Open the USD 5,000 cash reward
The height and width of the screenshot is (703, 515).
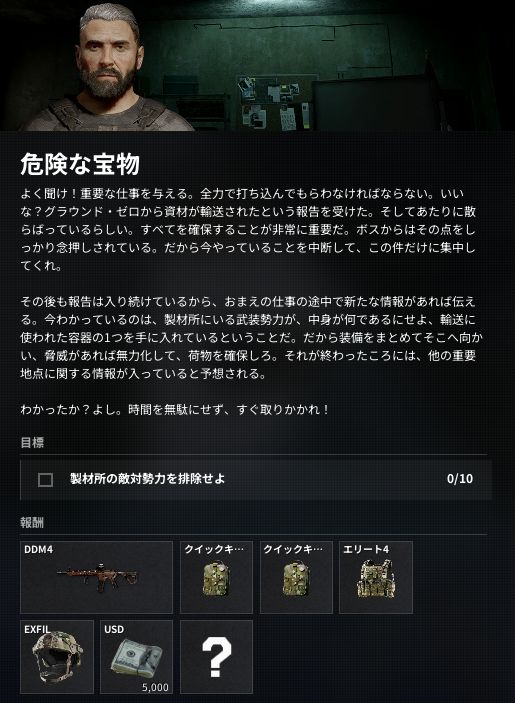coord(136,657)
